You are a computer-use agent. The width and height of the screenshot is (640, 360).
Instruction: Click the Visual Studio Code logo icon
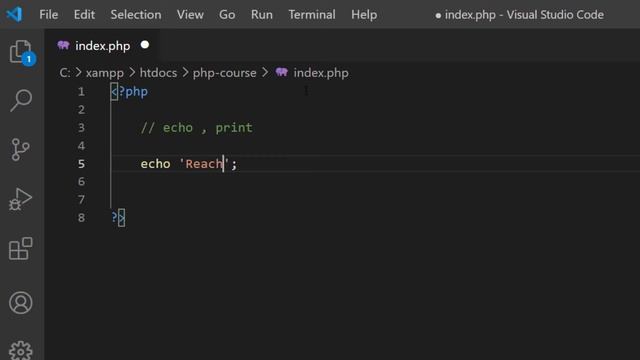[14, 14]
